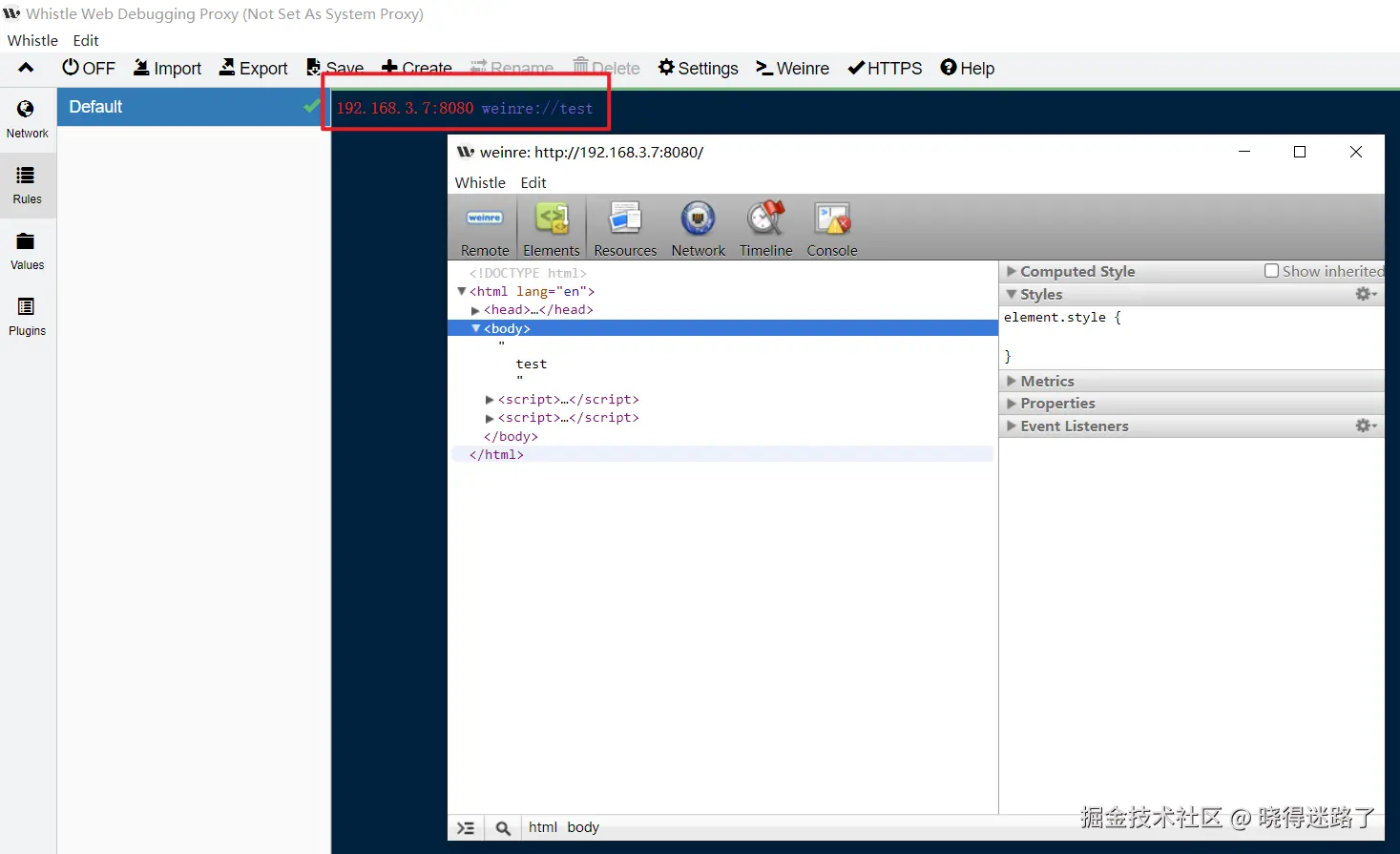Screen dimensions: 1400x854
Task: Expand the first script element
Action: click(490, 400)
